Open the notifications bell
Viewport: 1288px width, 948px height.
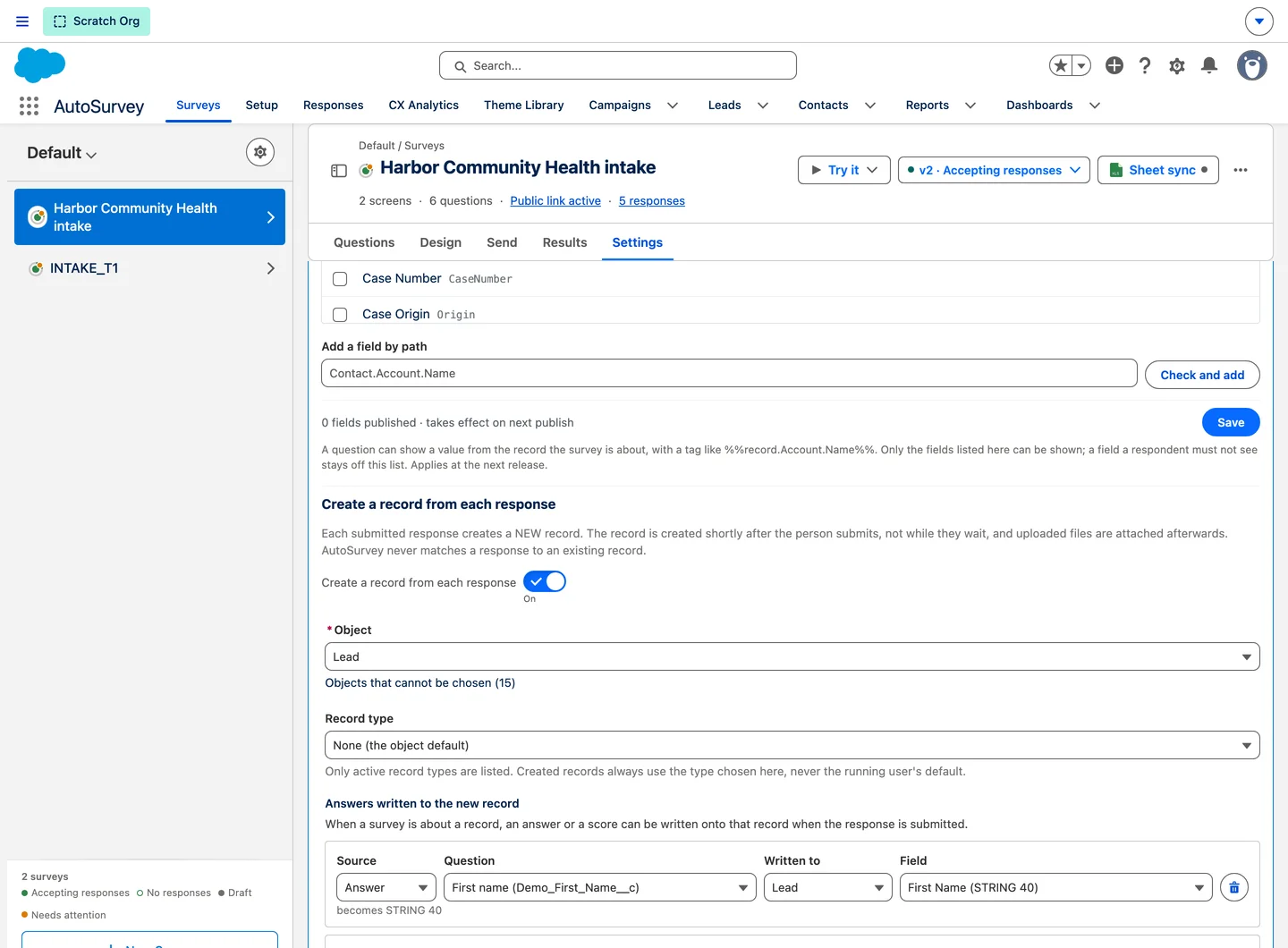click(x=1209, y=65)
